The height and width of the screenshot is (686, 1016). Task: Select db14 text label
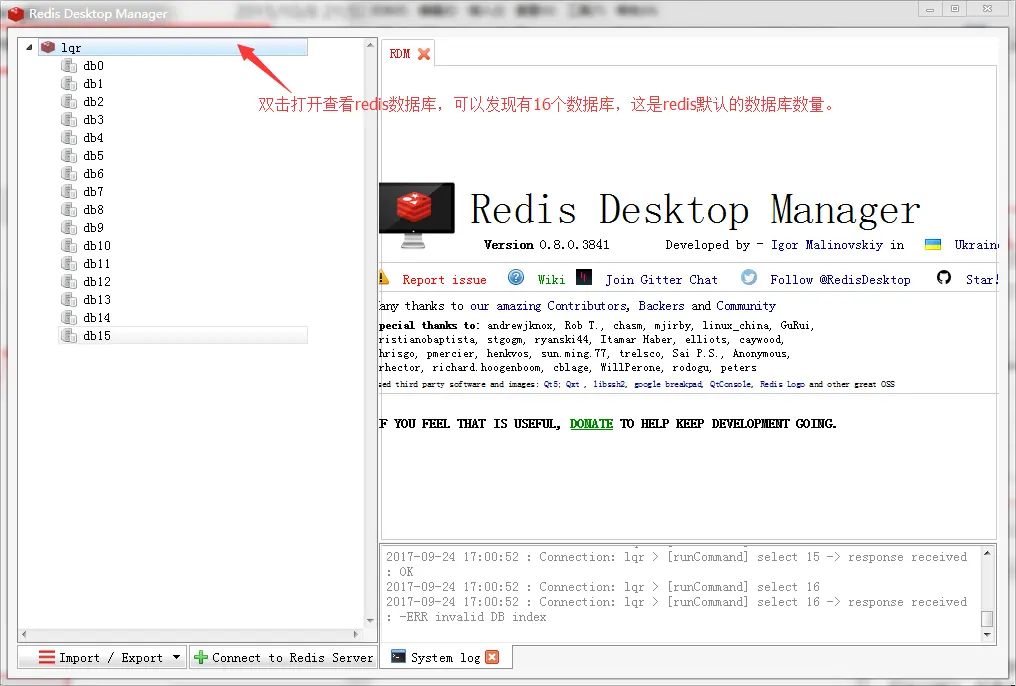(x=97, y=318)
